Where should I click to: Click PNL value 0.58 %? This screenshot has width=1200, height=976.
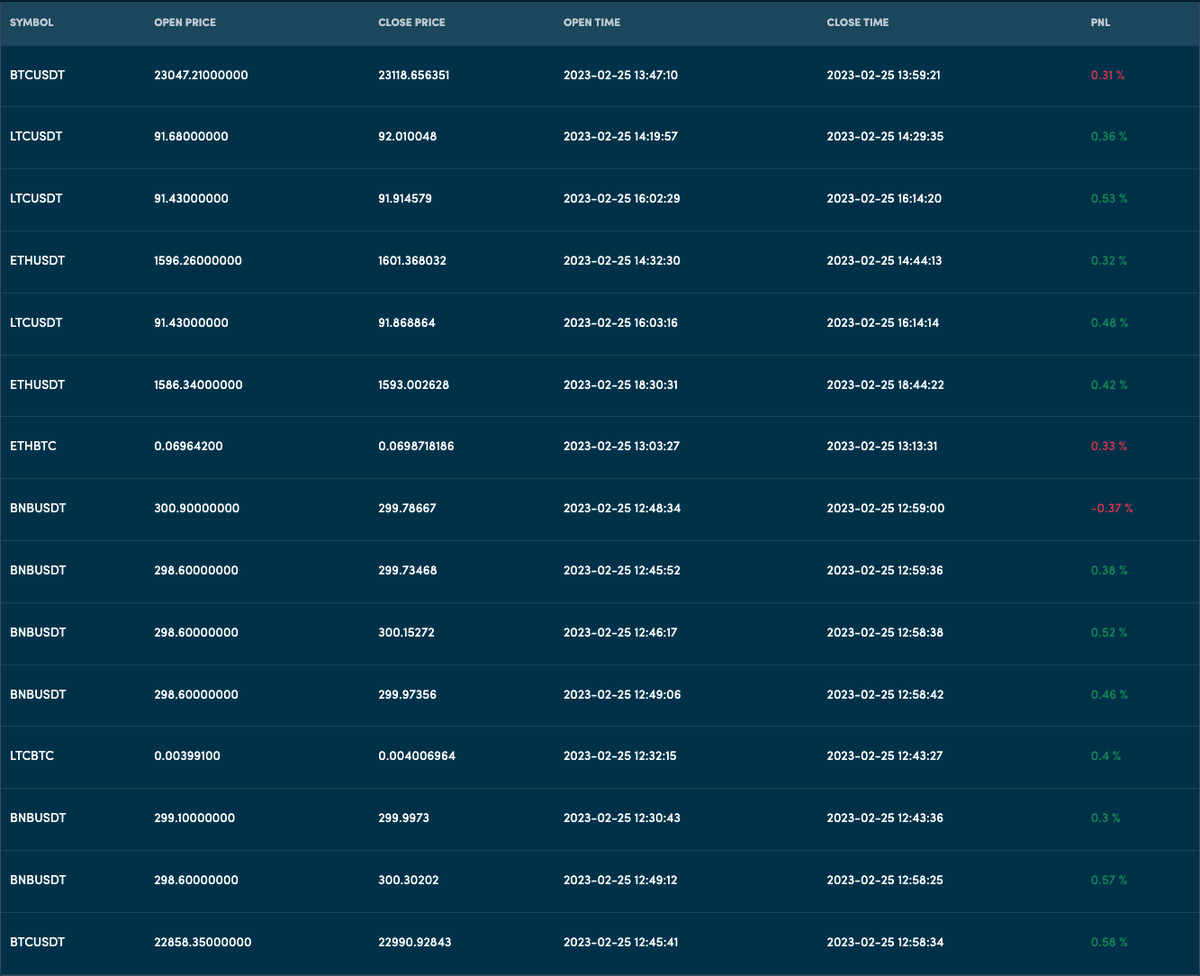click(x=1109, y=942)
